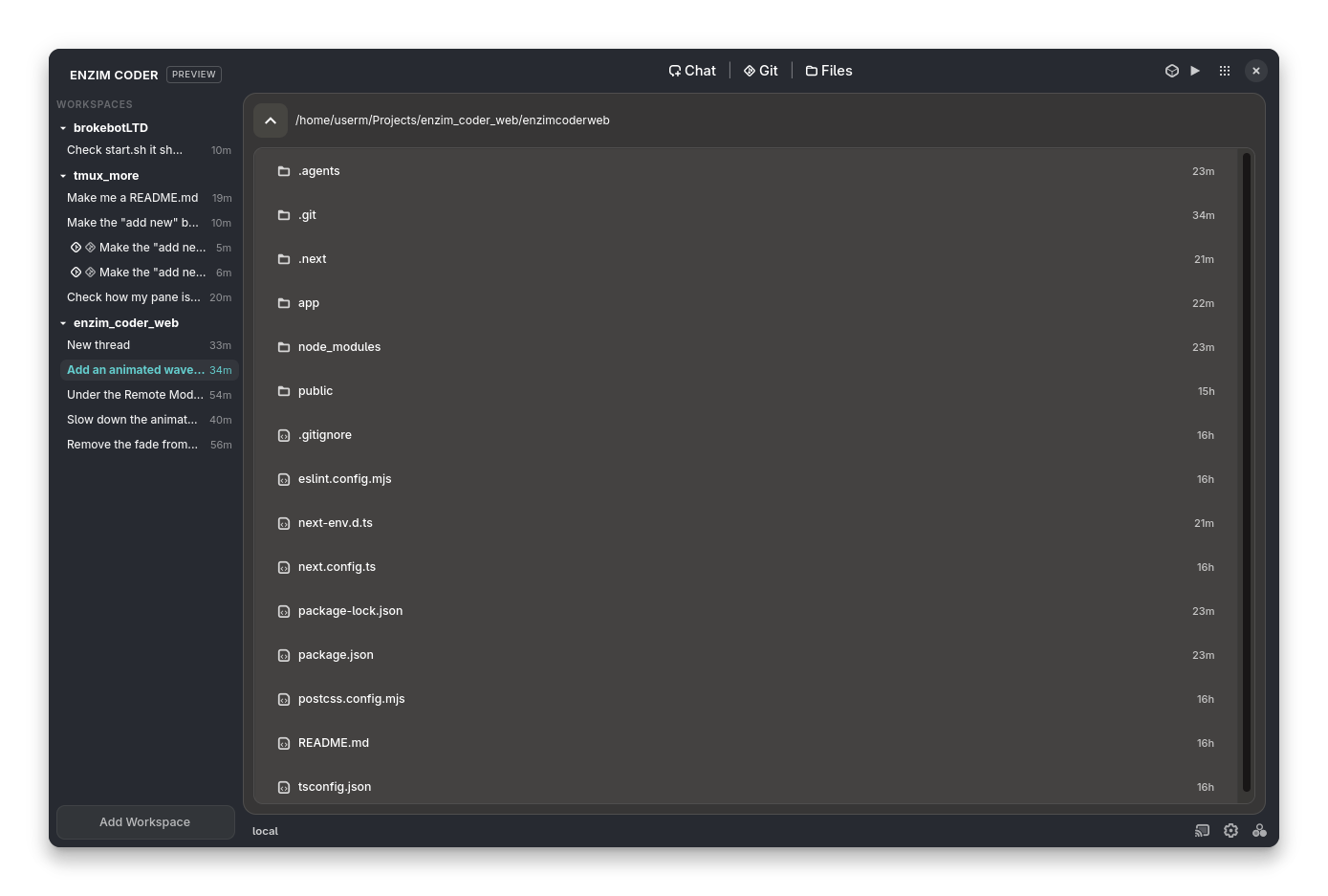Collapse the tmux_more workspace

63,175
